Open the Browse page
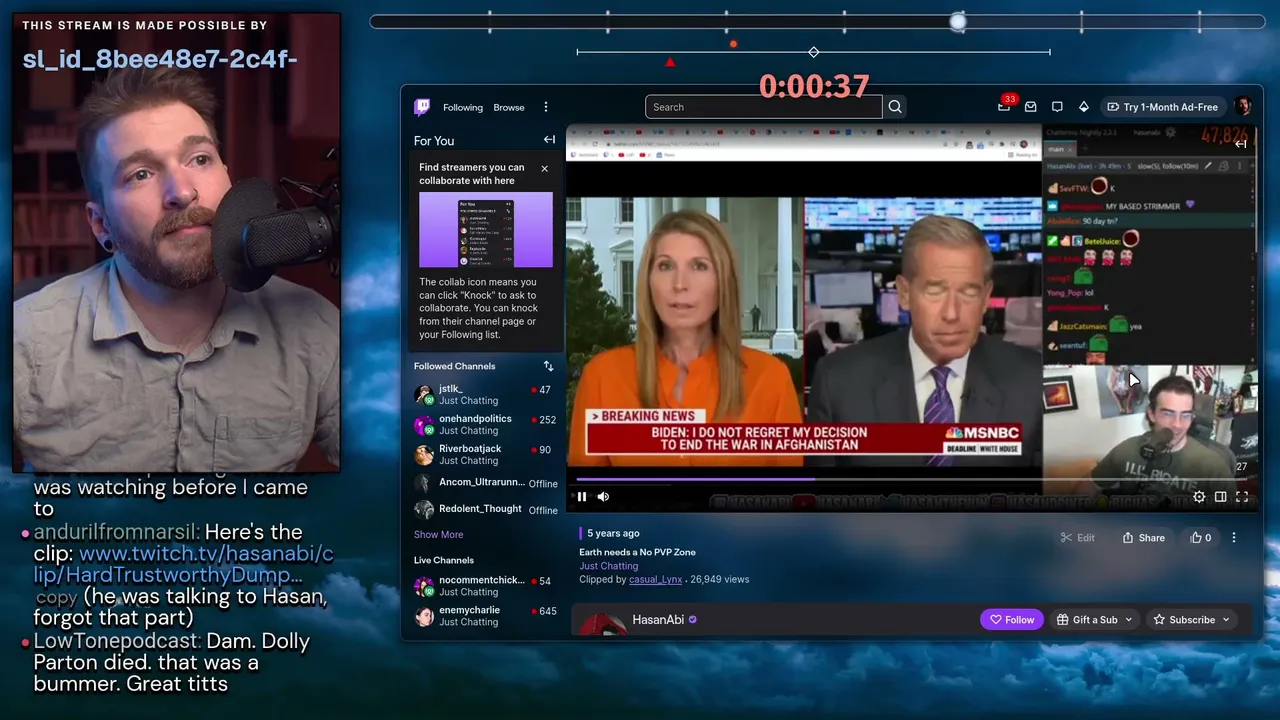The width and height of the screenshot is (1280, 720). click(509, 107)
